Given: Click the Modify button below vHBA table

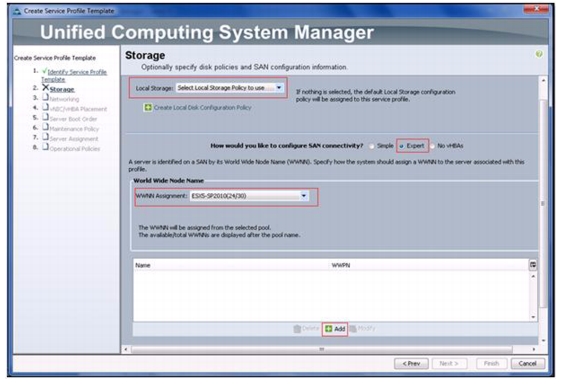Looking at the screenshot, I should [363, 329].
